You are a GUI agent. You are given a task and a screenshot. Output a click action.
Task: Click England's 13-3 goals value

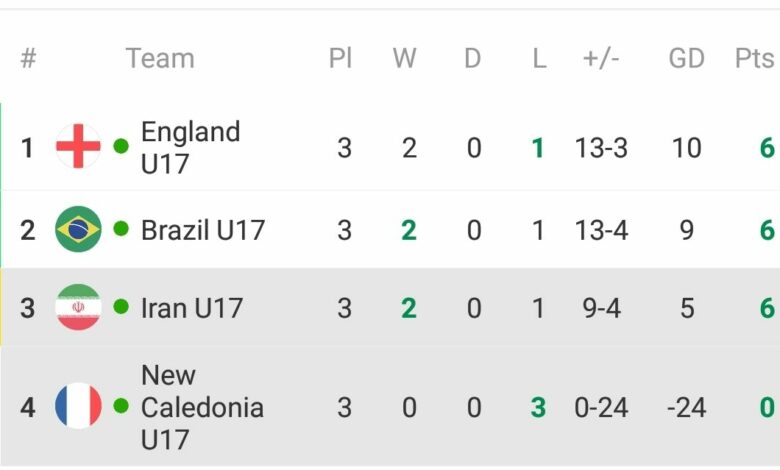(x=601, y=148)
